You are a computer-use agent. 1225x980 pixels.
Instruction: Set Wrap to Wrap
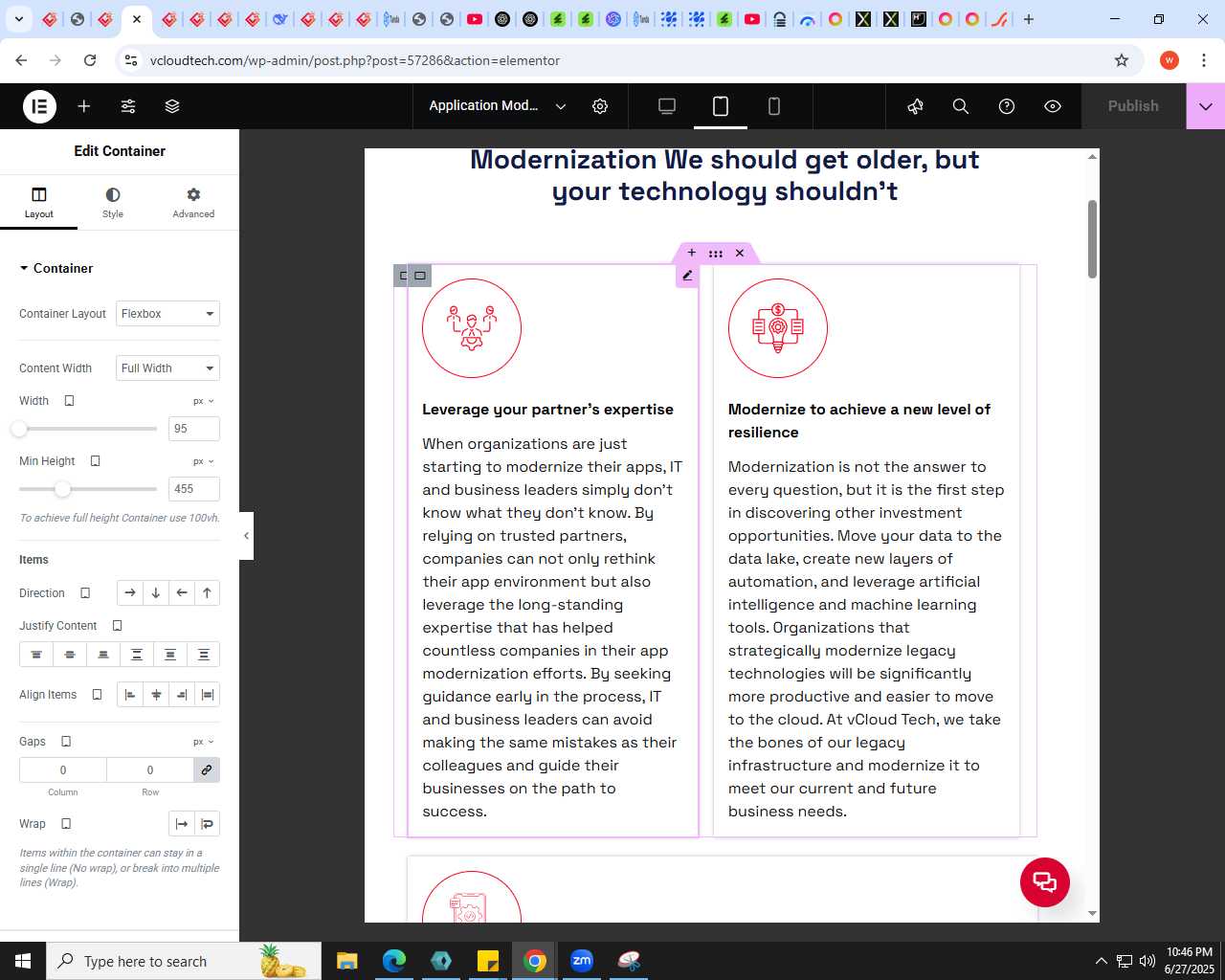click(x=208, y=824)
